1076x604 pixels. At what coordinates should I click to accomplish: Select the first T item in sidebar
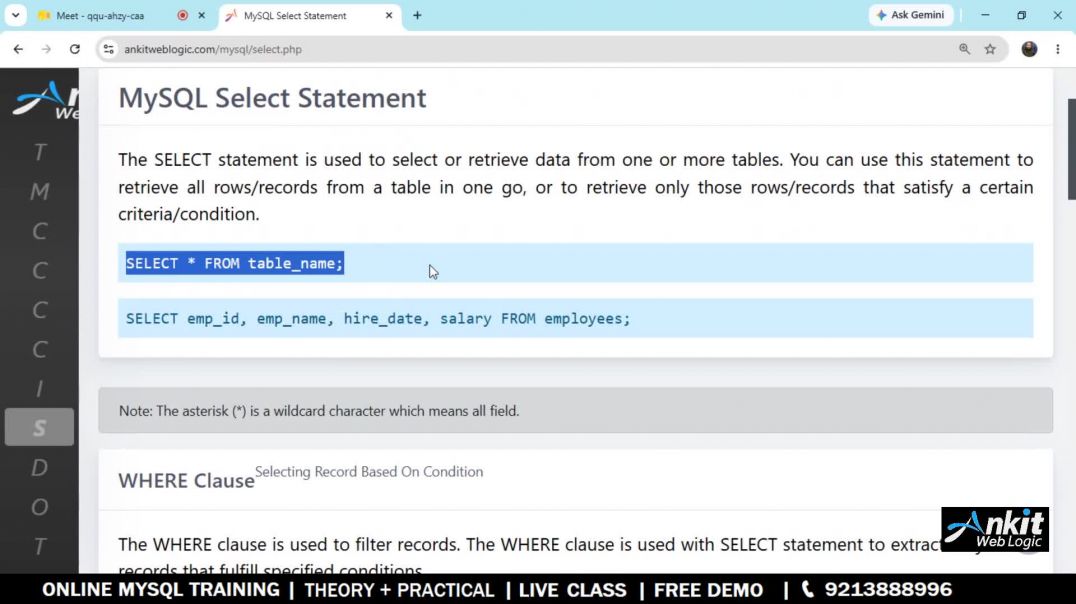40,152
